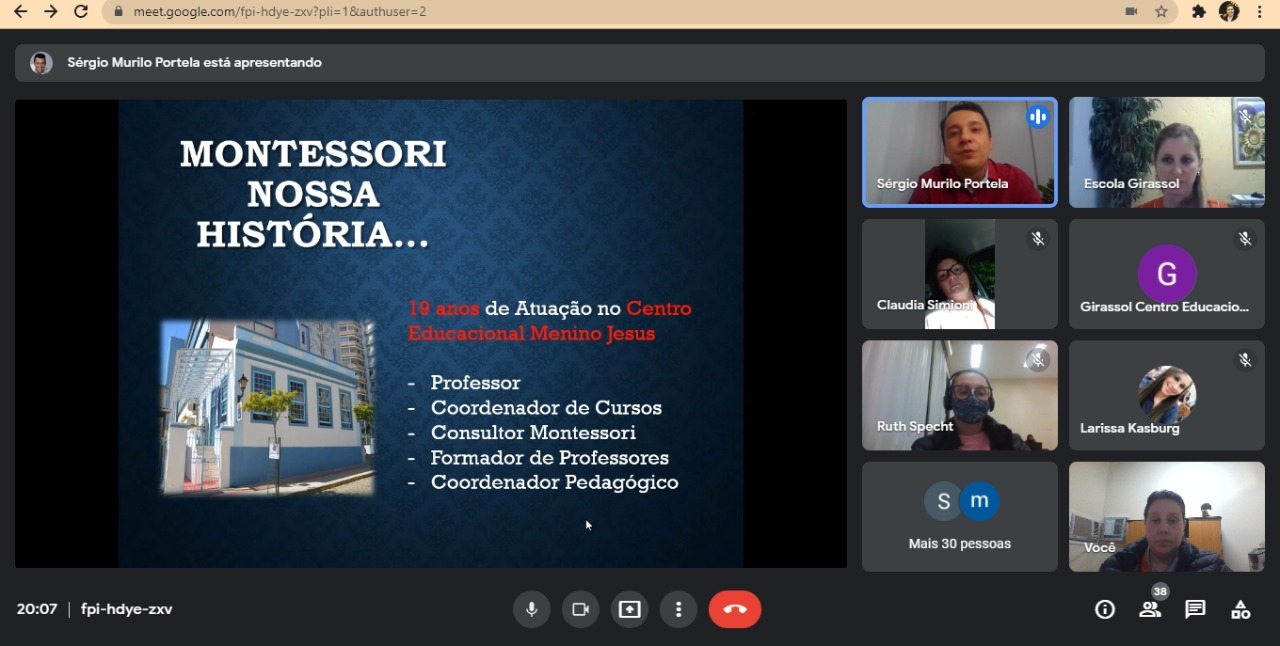1280x646 pixels.
Task: Click the meeting code fpi-hdye-zxv
Action: (x=126, y=609)
